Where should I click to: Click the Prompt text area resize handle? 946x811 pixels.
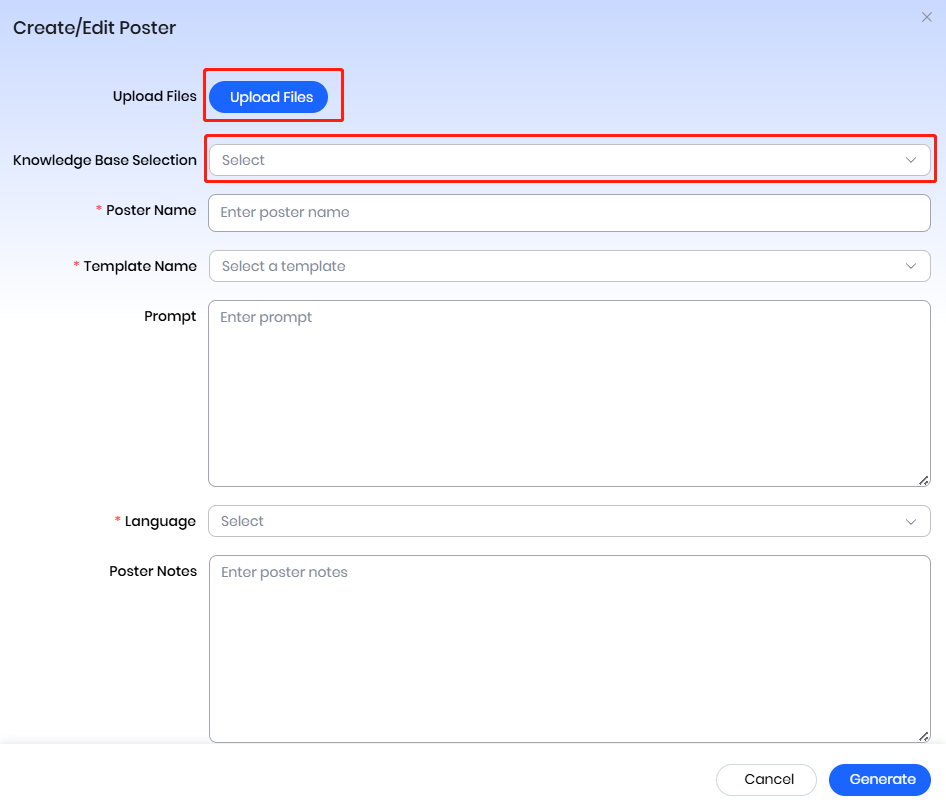(923, 480)
